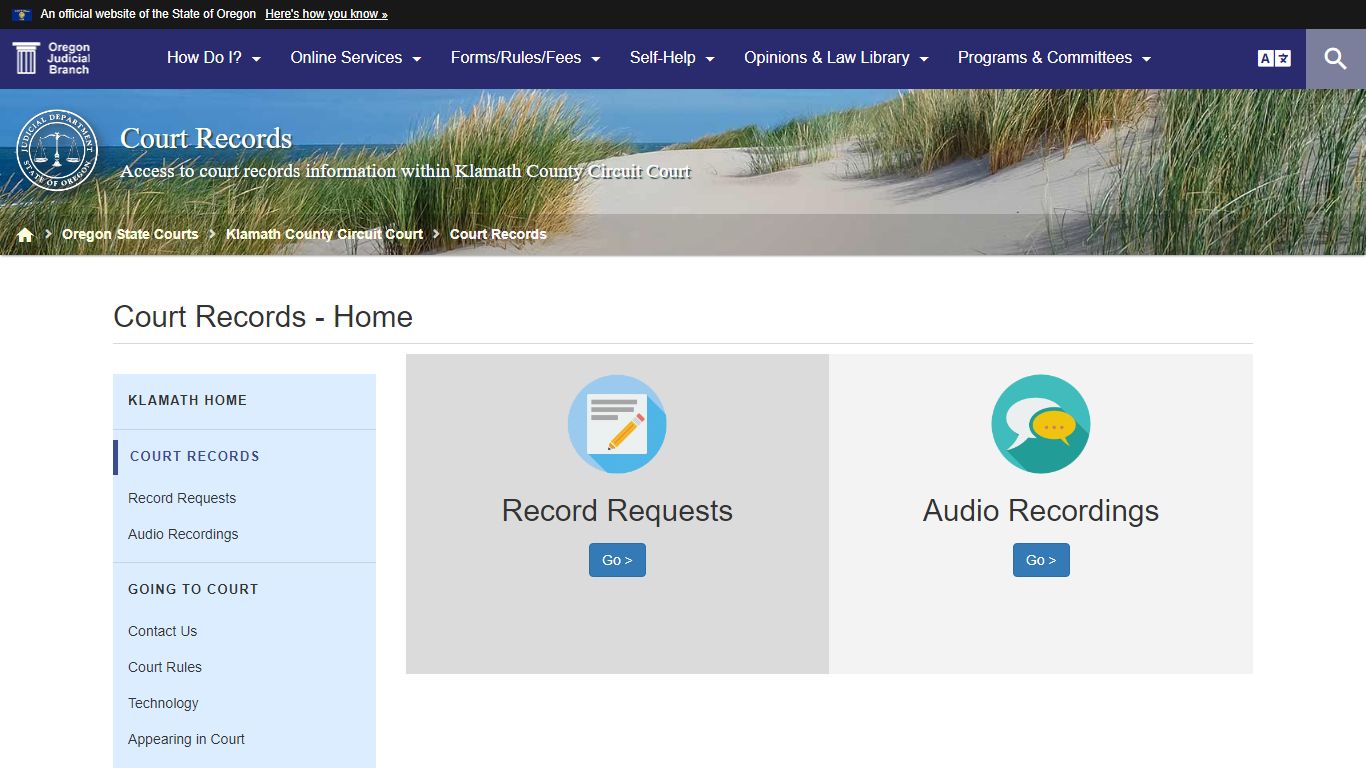Click the Oregon flag icon in top bar
The image size is (1366, 768).
(22, 15)
